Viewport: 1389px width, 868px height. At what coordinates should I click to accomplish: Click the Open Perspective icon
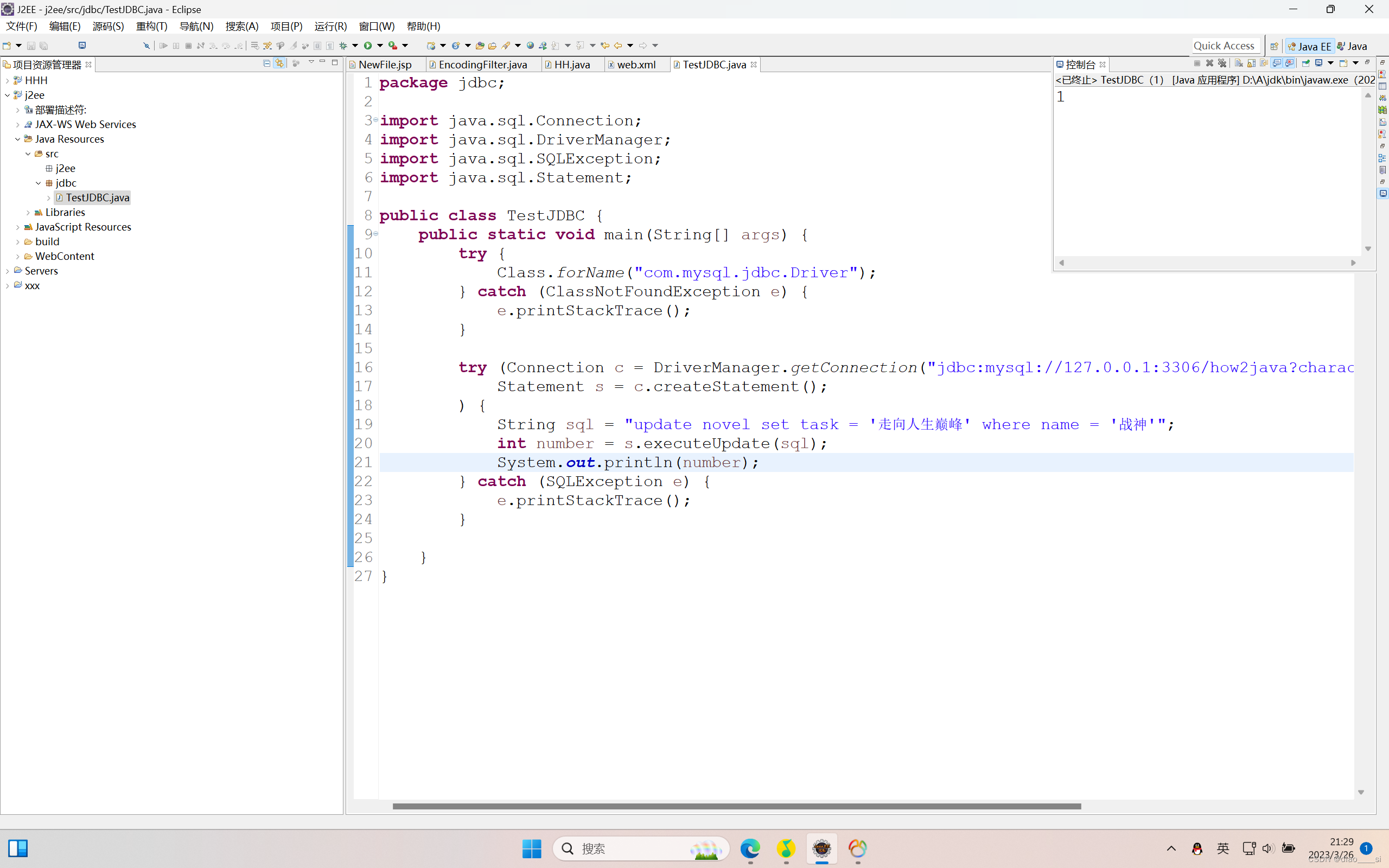pos(1273,46)
